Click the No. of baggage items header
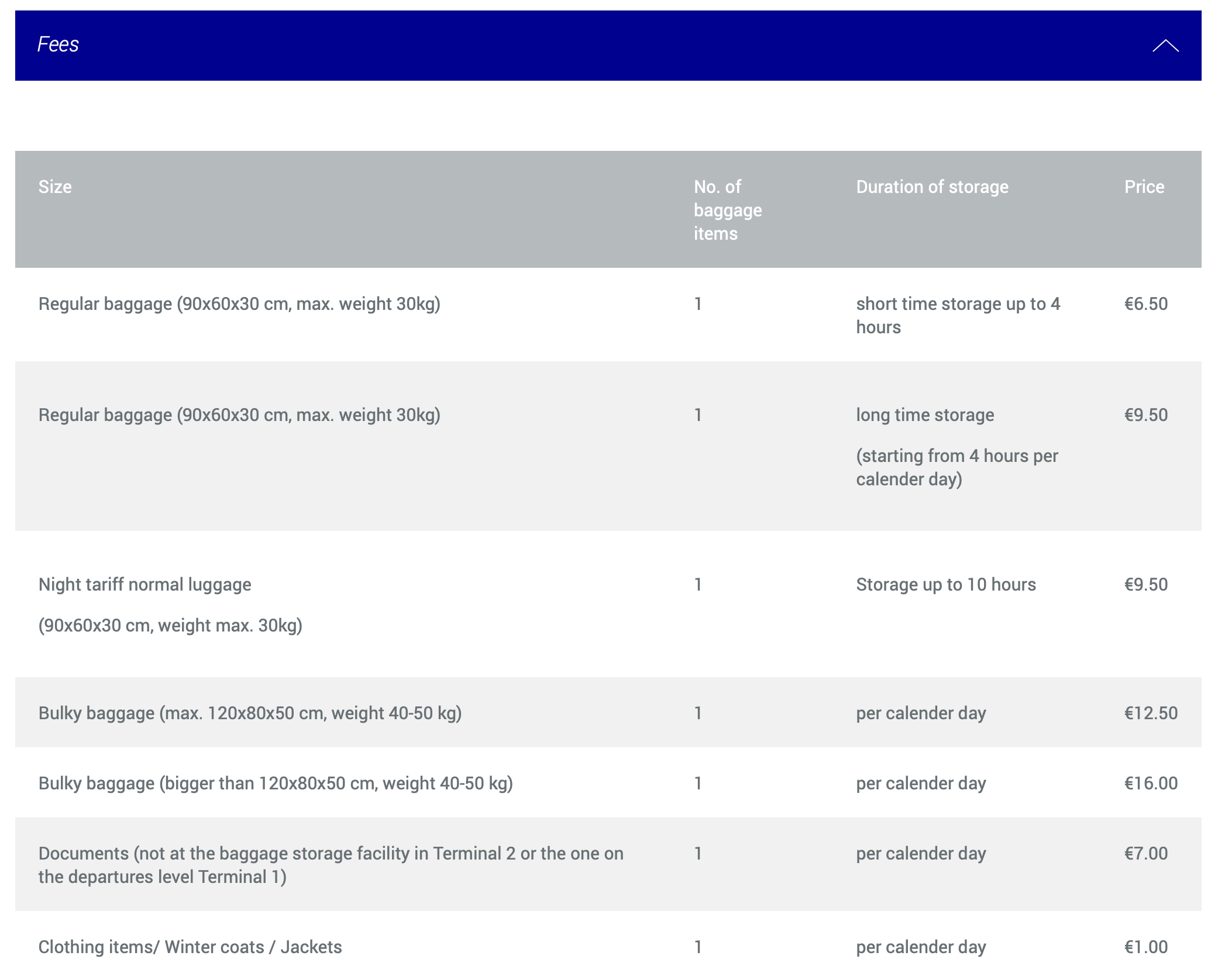The height and width of the screenshot is (980, 1218). [727, 209]
